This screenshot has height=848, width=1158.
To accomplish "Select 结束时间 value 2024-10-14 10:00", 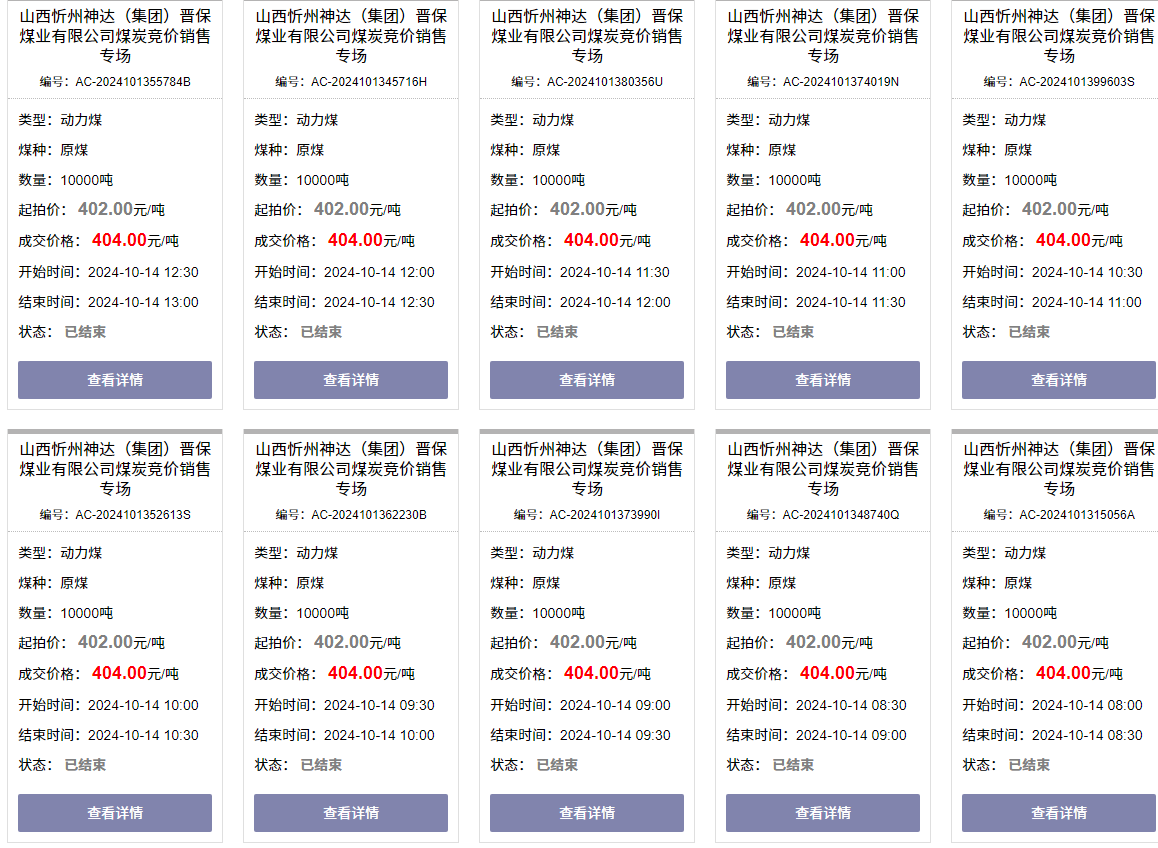I will pyautogui.click(x=379, y=735).
